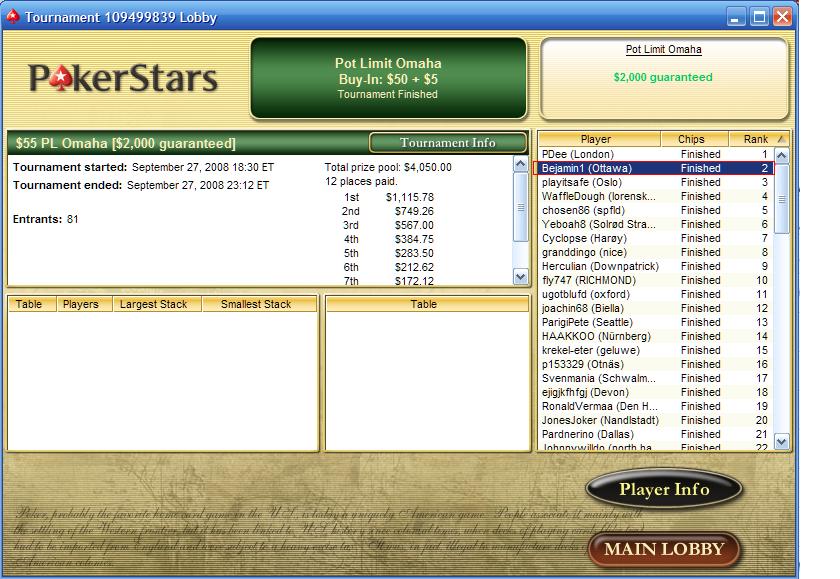Open Player Info
Image resolution: width=840 pixels, height=579 pixels.
tap(664, 488)
